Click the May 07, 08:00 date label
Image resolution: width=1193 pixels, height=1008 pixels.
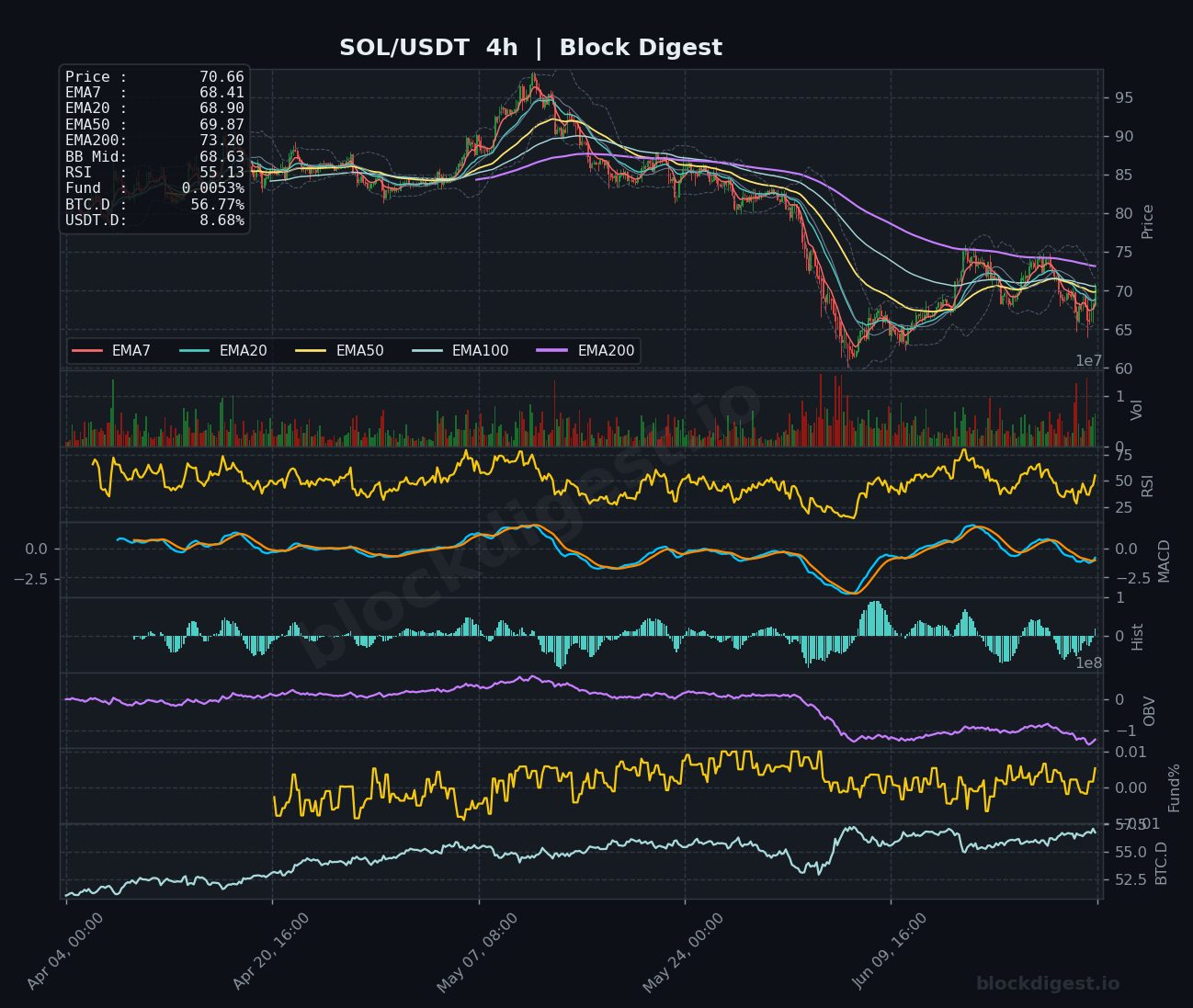click(x=477, y=952)
